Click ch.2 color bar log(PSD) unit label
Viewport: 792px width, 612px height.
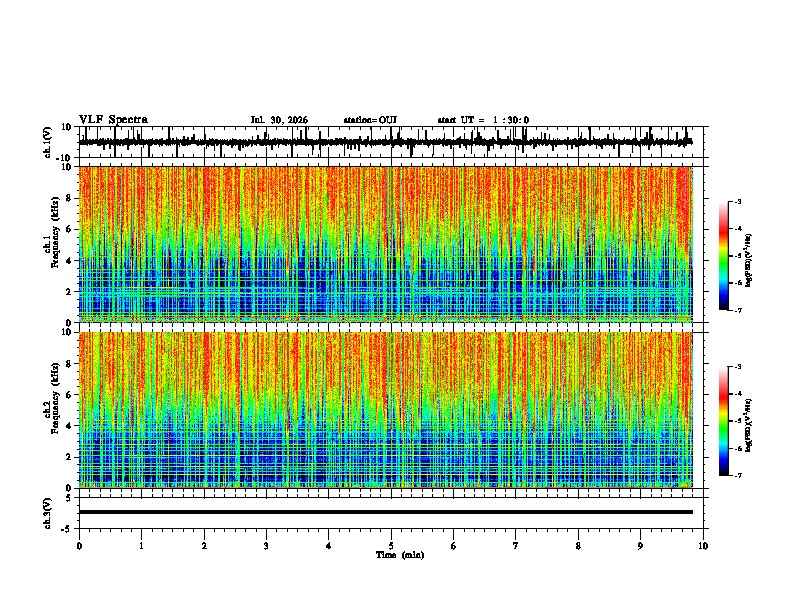(749, 425)
